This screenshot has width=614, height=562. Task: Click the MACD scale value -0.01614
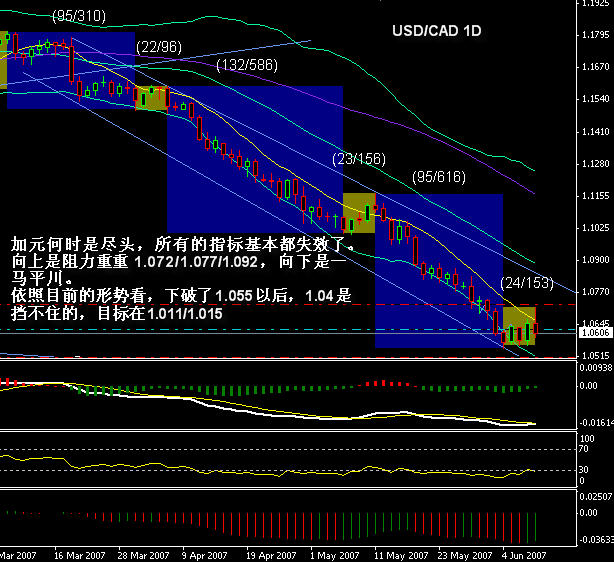tap(596, 423)
